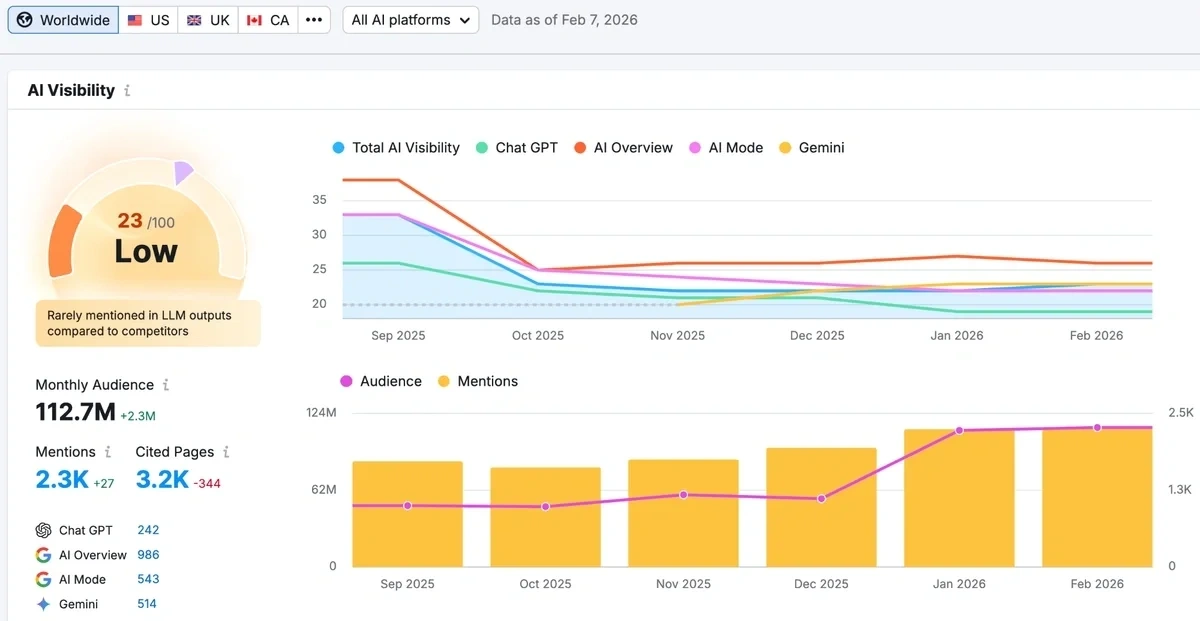This screenshot has width=1200, height=621.
Task: Open the 3.2K Cited Pages value
Action: 162,479
